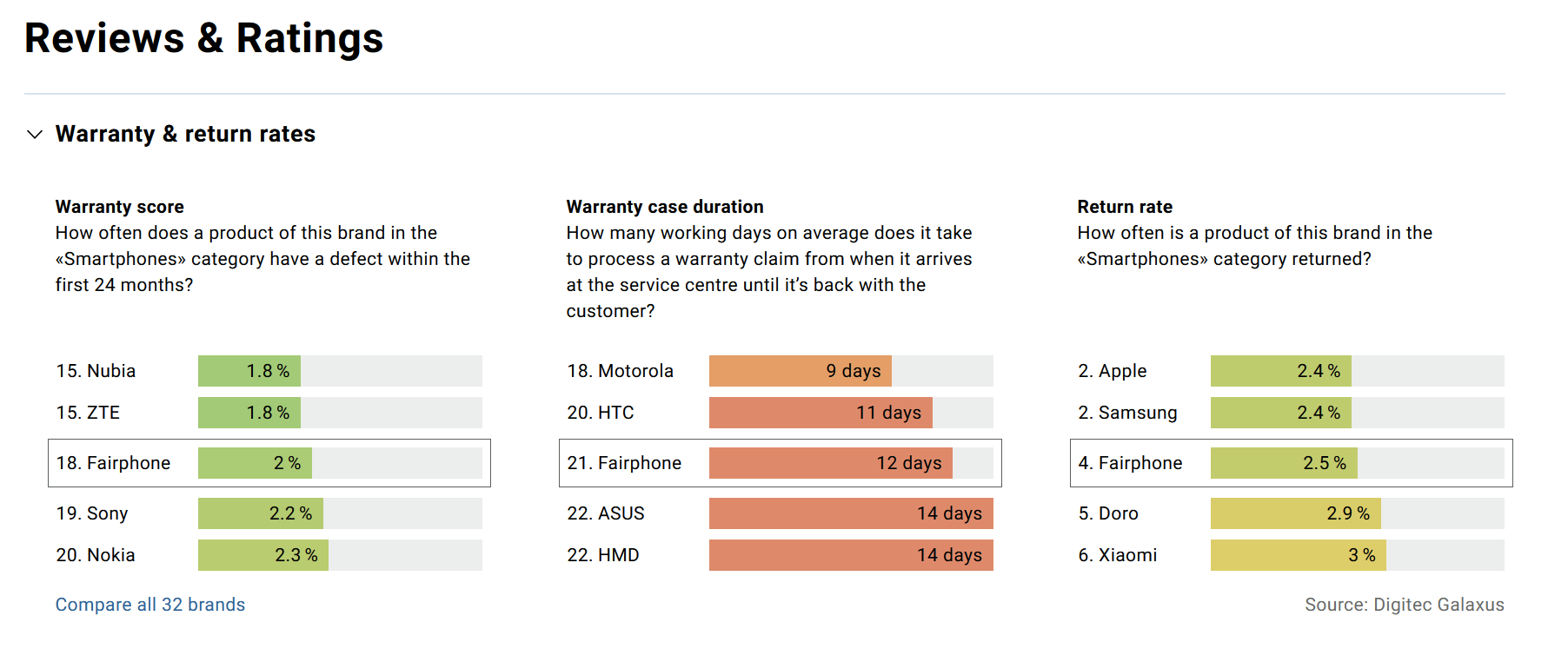Click the Nubia 1.8 % warranty bar
This screenshot has height=662, width=1568.
click(x=249, y=371)
